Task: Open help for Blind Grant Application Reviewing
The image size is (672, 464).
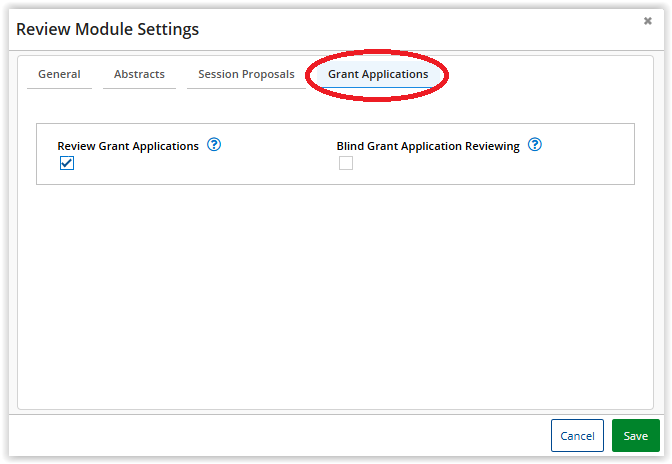Action: click(x=534, y=145)
